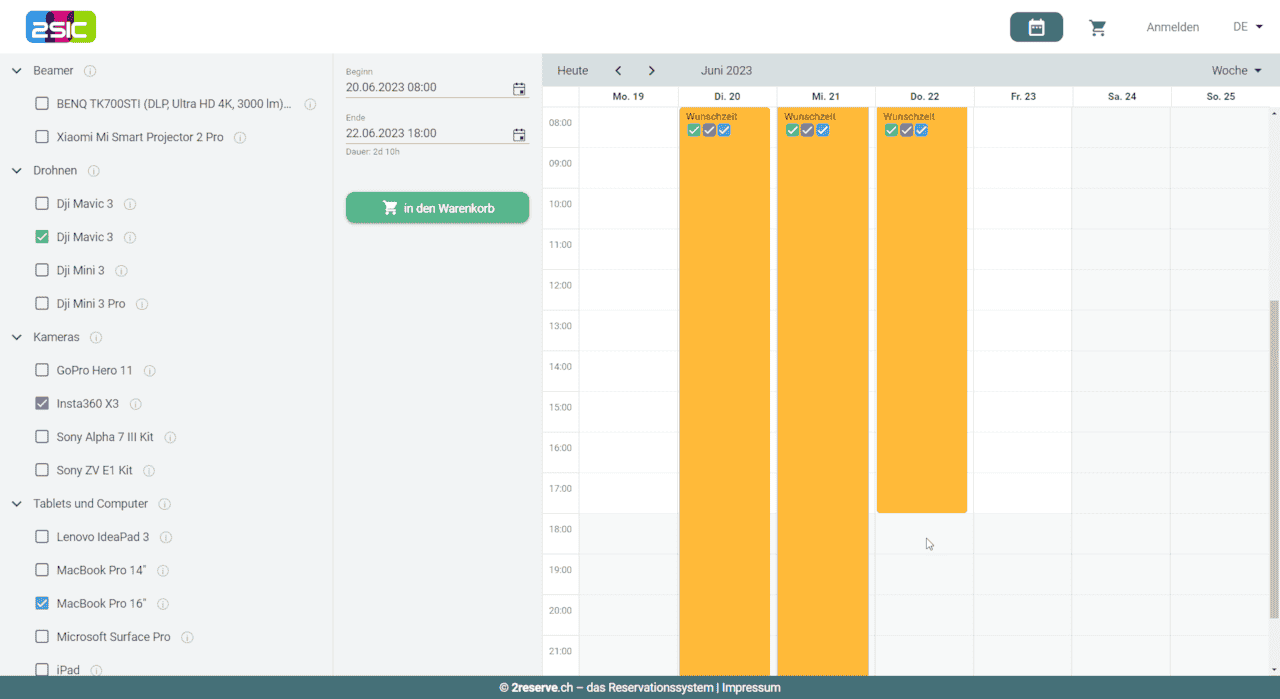Click the 2sic logo
Screen dimensions: 1280x699
61,27
